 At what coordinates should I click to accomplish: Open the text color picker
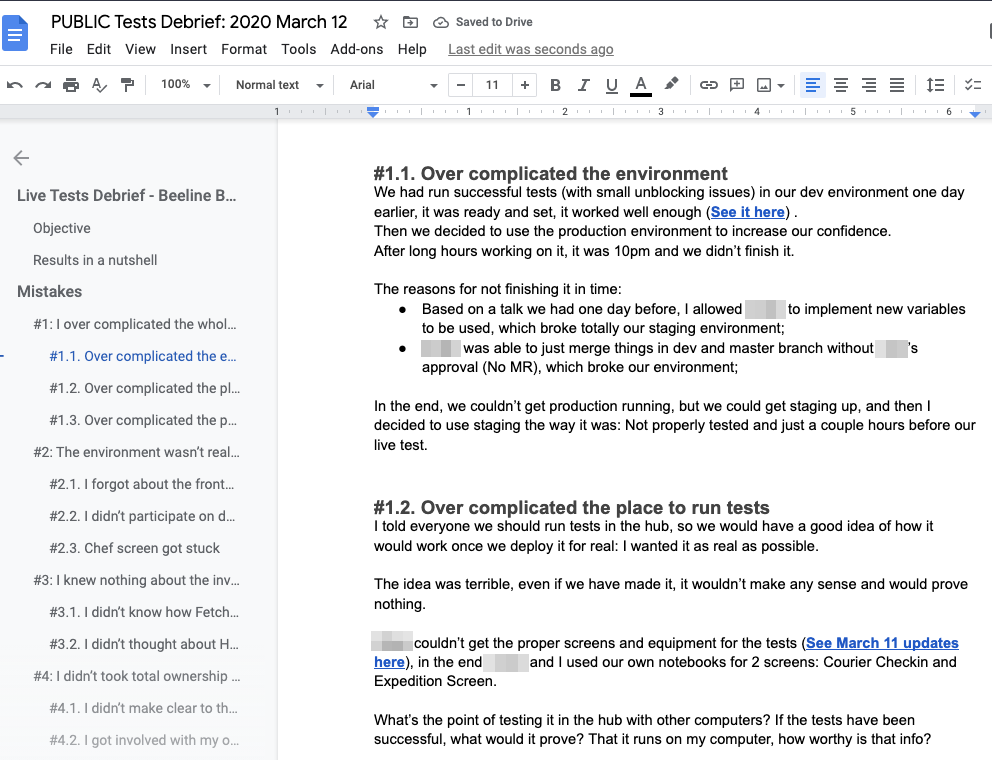click(x=641, y=85)
